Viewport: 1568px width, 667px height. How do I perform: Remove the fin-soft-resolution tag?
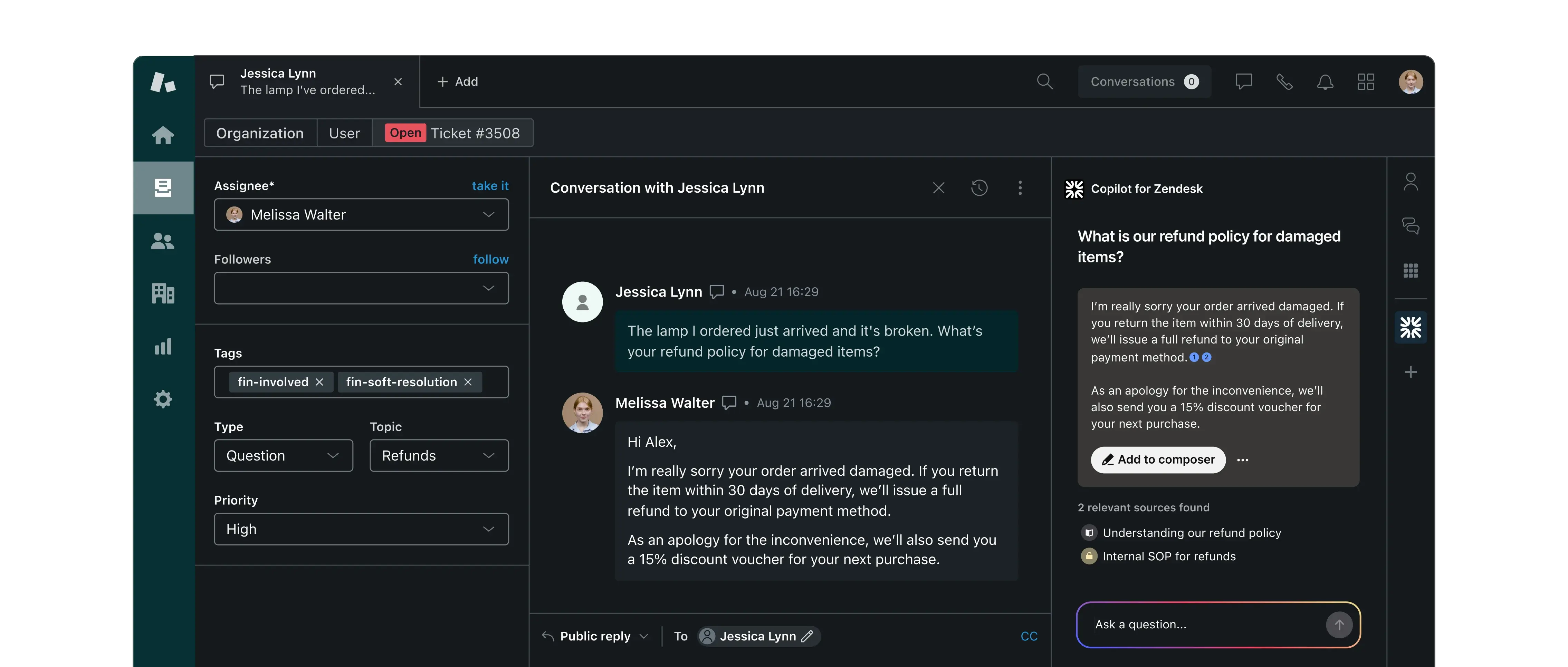tap(468, 382)
